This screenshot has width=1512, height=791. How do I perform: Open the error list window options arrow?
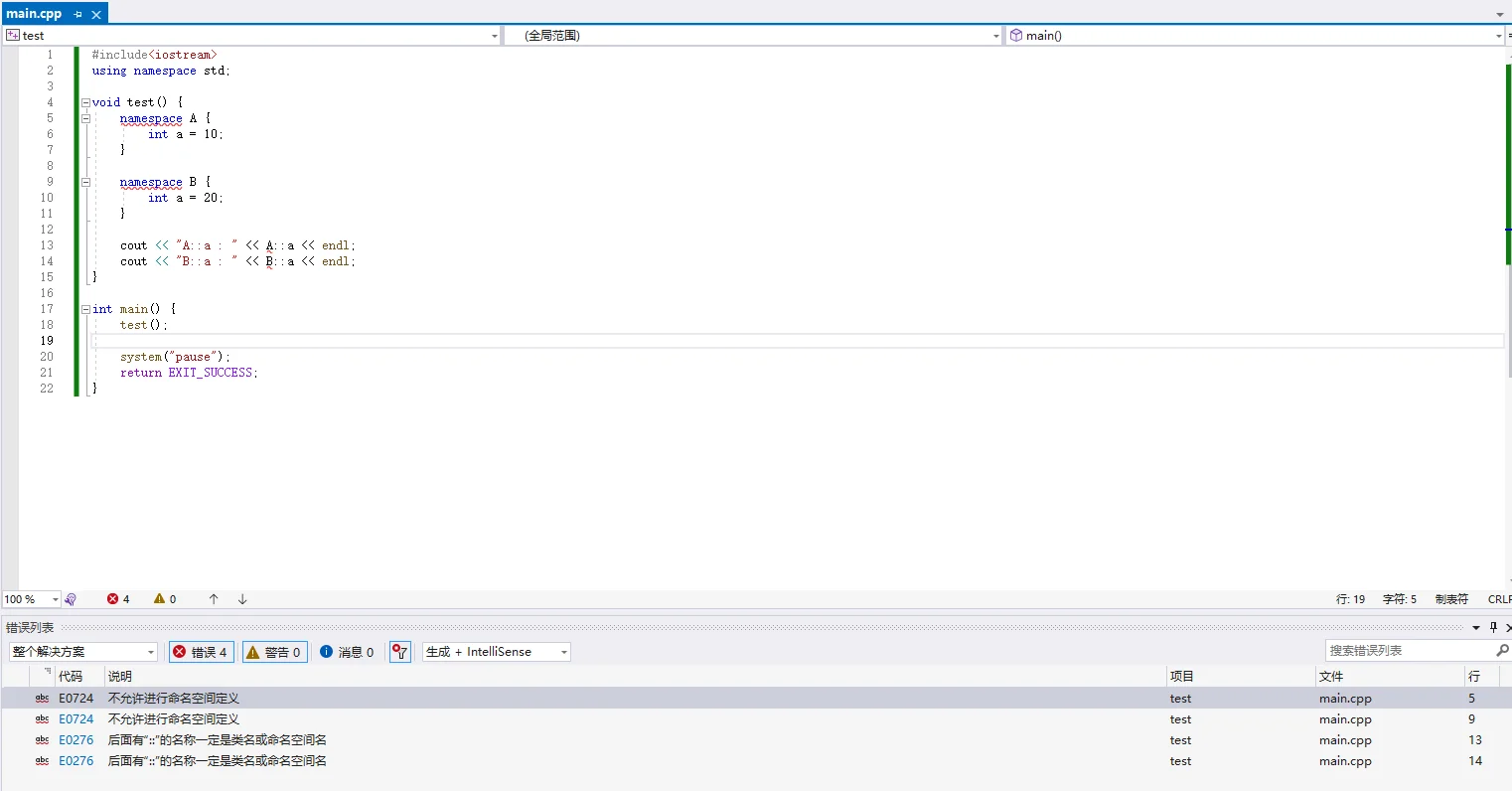1476,628
